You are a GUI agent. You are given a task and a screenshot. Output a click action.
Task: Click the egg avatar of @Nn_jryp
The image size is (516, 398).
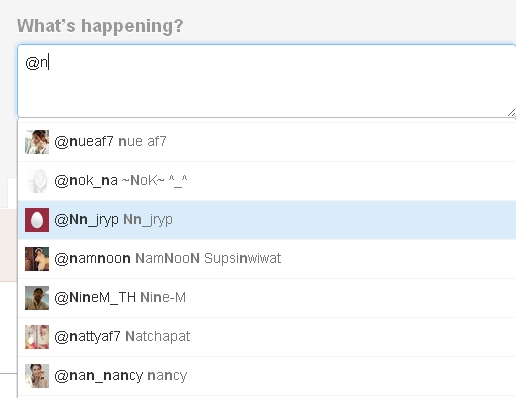click(37, 220)
